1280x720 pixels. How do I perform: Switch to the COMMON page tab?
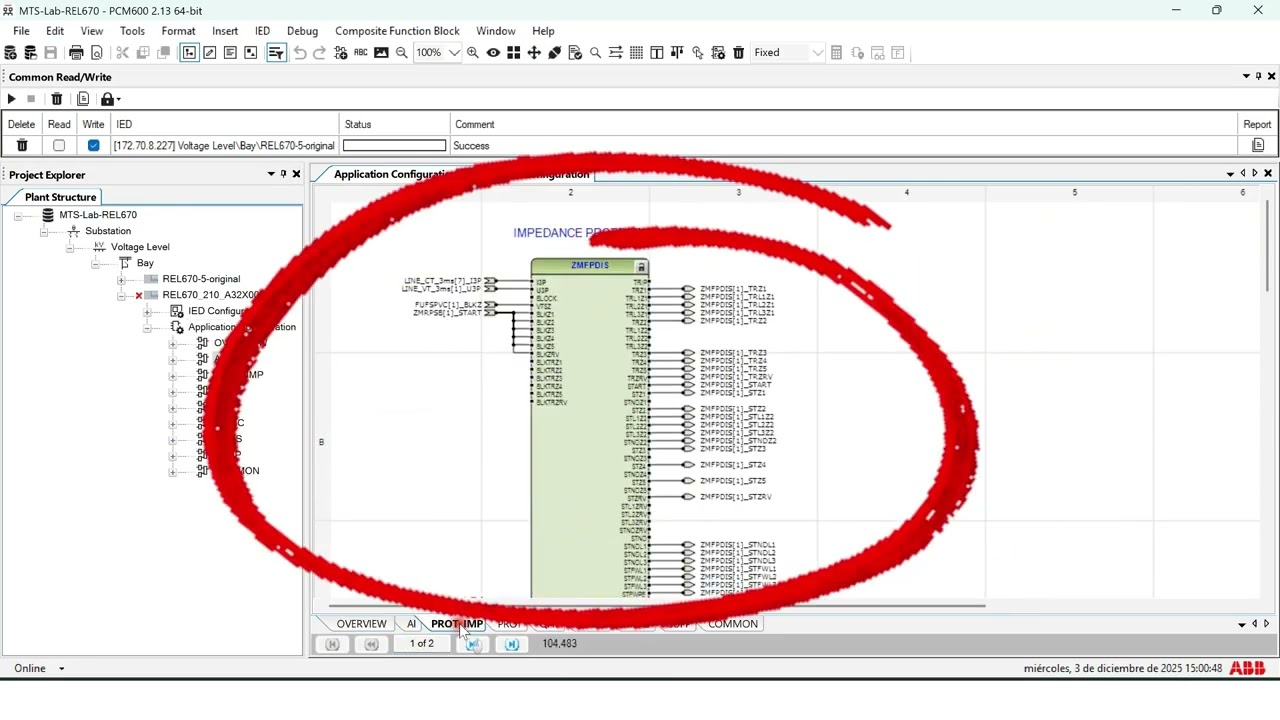733,624
